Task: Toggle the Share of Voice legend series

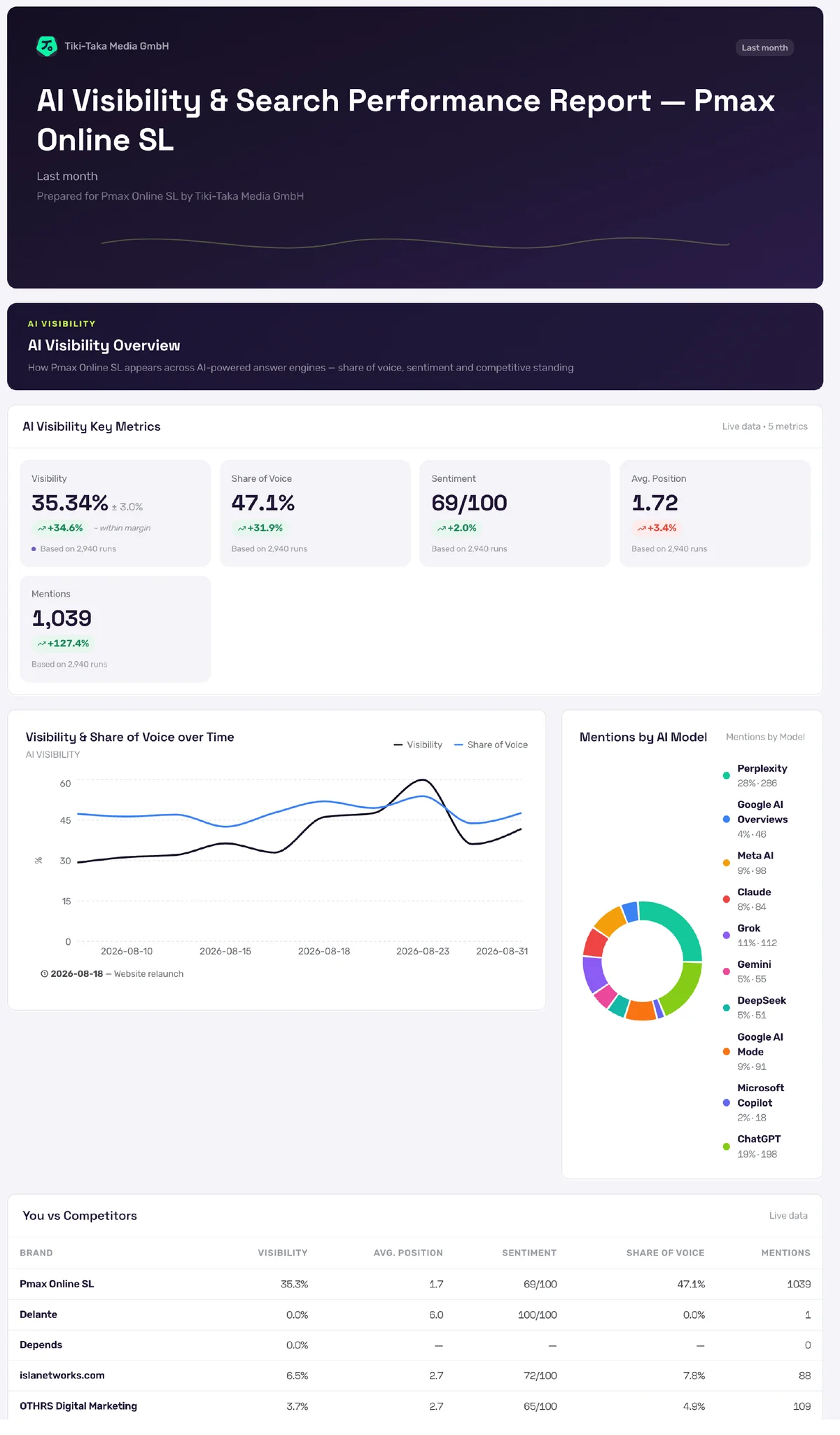Action: coord(491,744)
